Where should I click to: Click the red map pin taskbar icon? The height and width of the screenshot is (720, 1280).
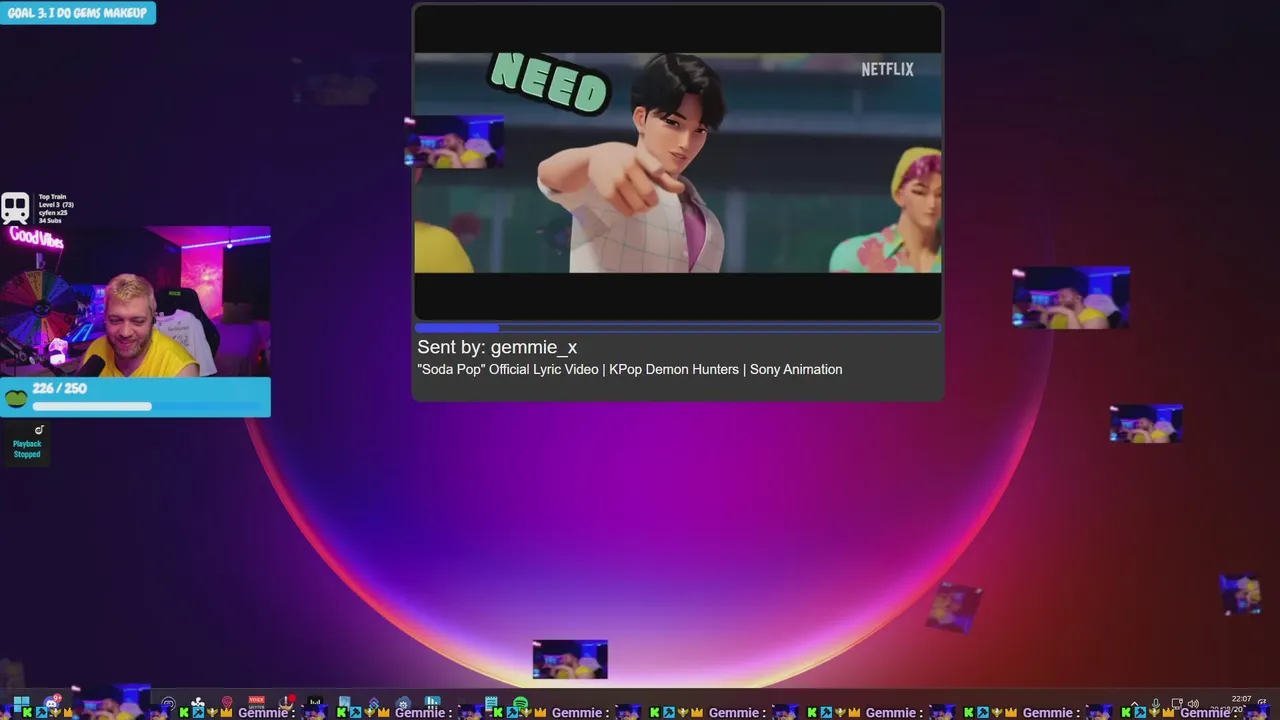tap(227, 702)
